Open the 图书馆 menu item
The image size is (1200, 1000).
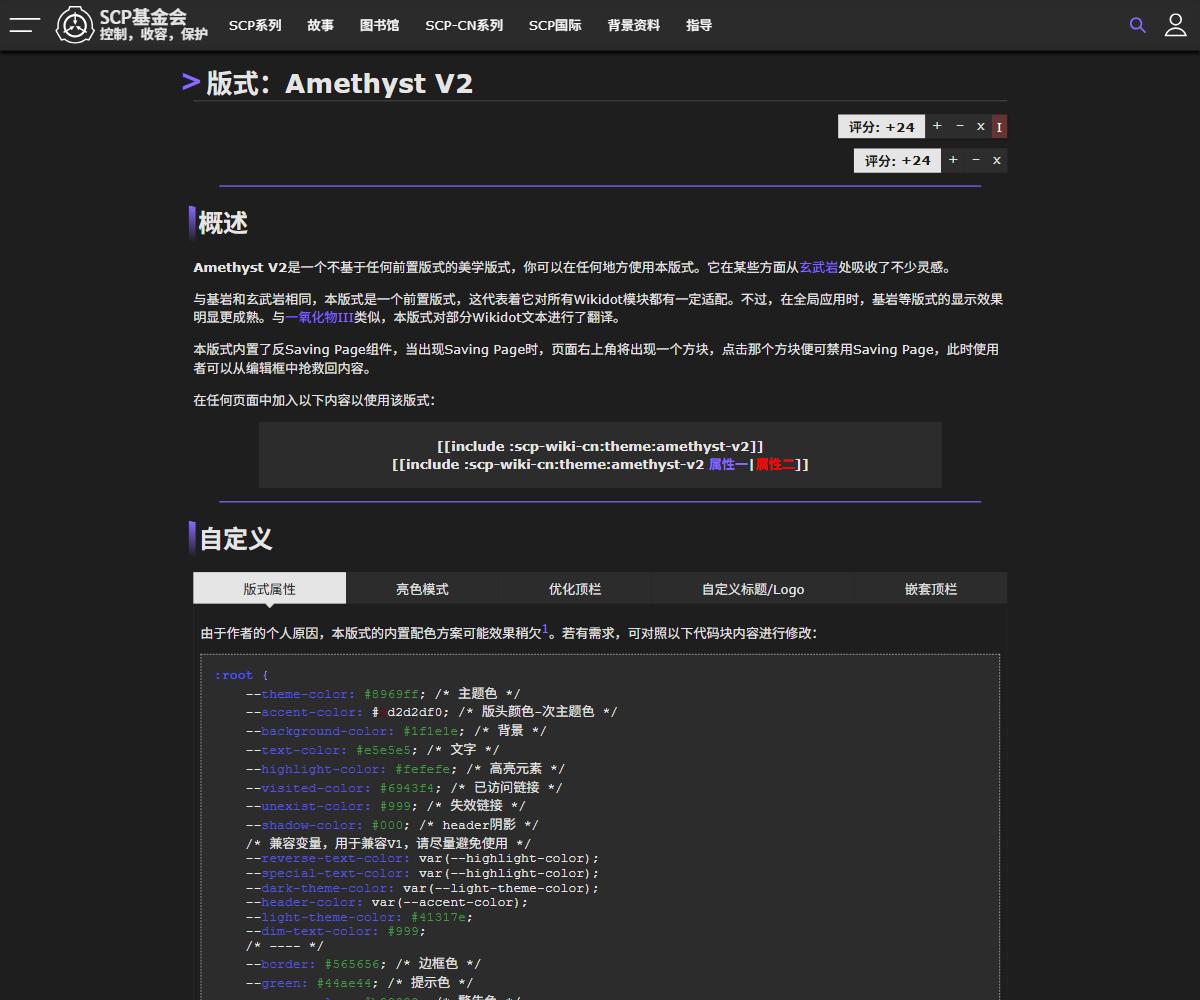click(x=379, y=25)
